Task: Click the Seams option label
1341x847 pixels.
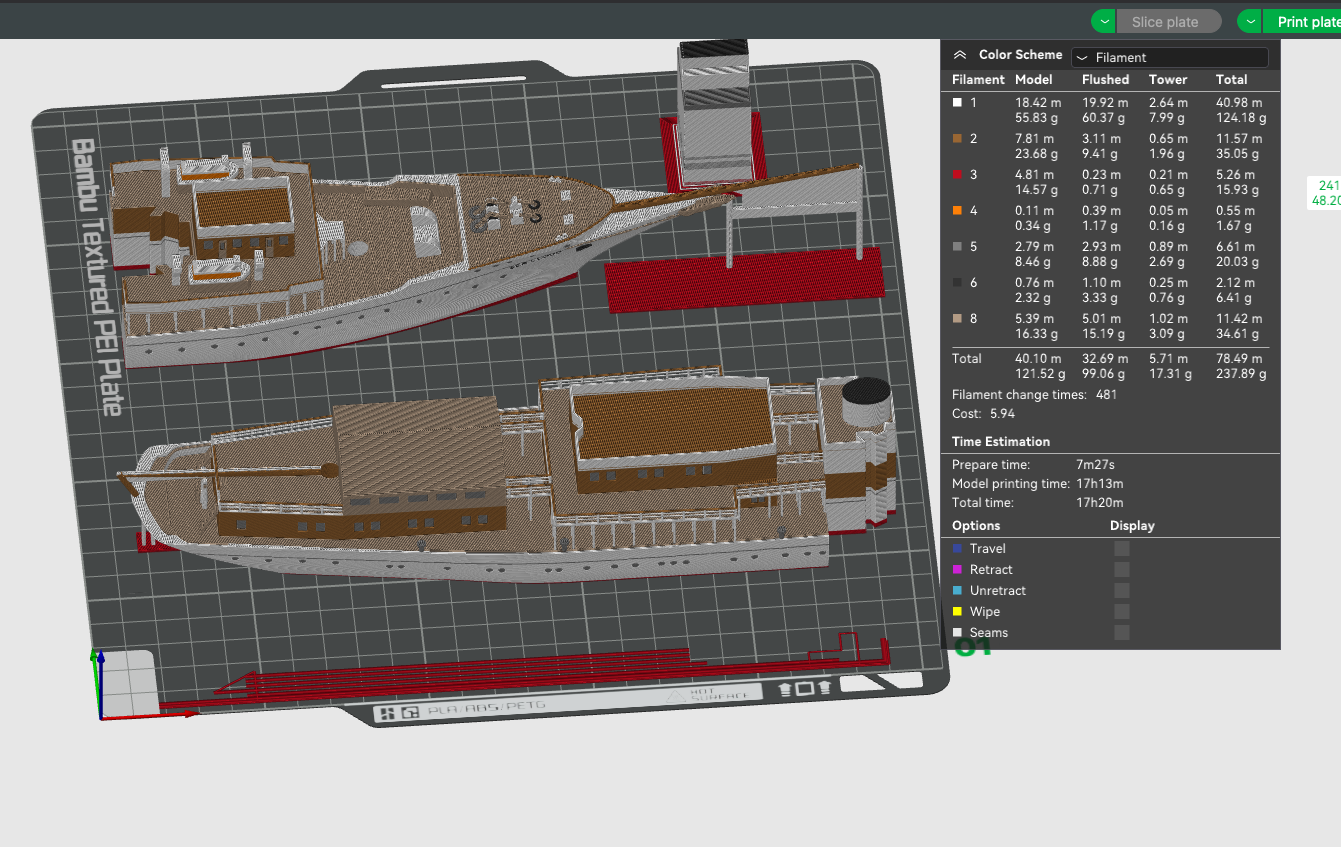Action: tap(988, 632)
